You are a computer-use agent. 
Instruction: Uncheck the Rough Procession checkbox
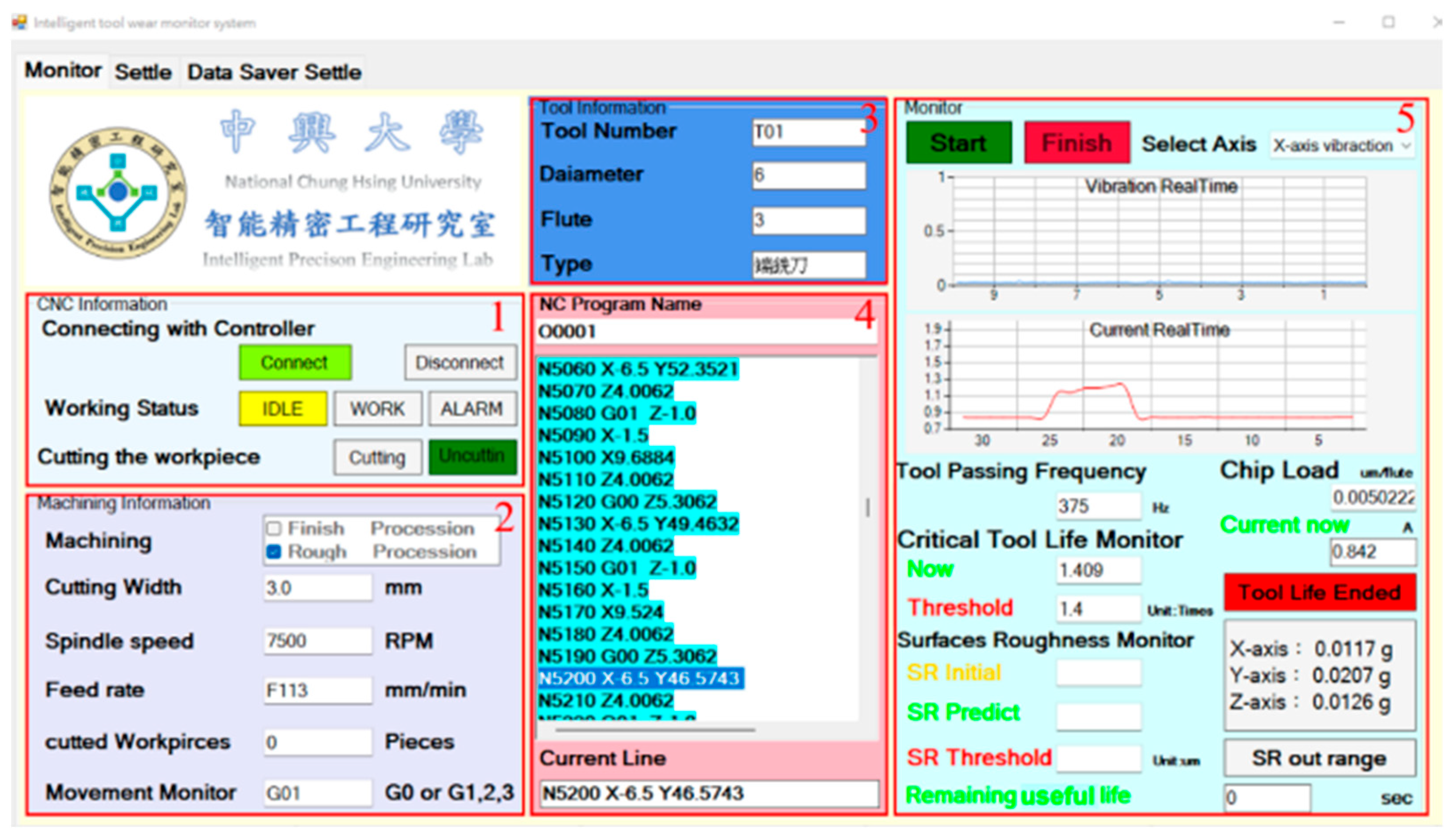pyautogui.click(x=274, y=552)
